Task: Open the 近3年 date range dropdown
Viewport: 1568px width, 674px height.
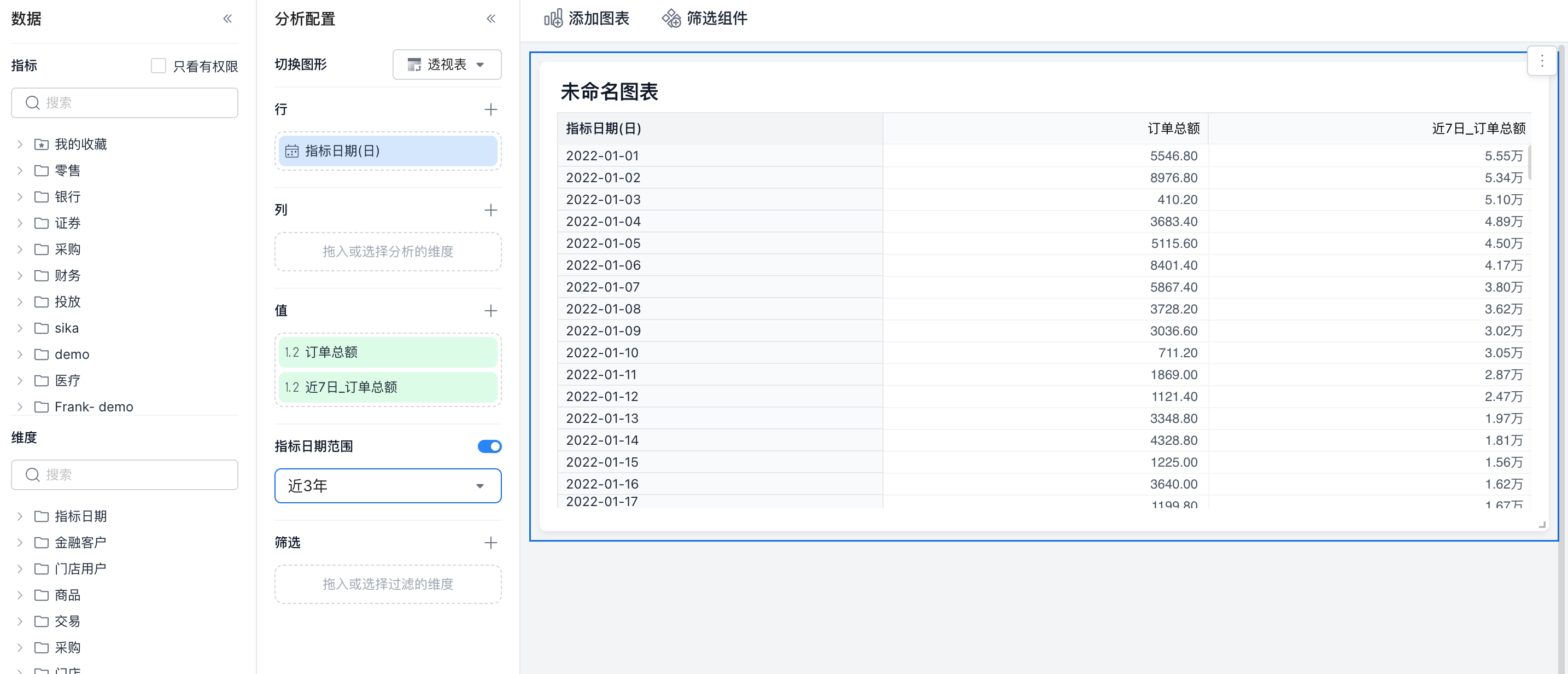Action: pyautogui.click(x=388, y=486)
